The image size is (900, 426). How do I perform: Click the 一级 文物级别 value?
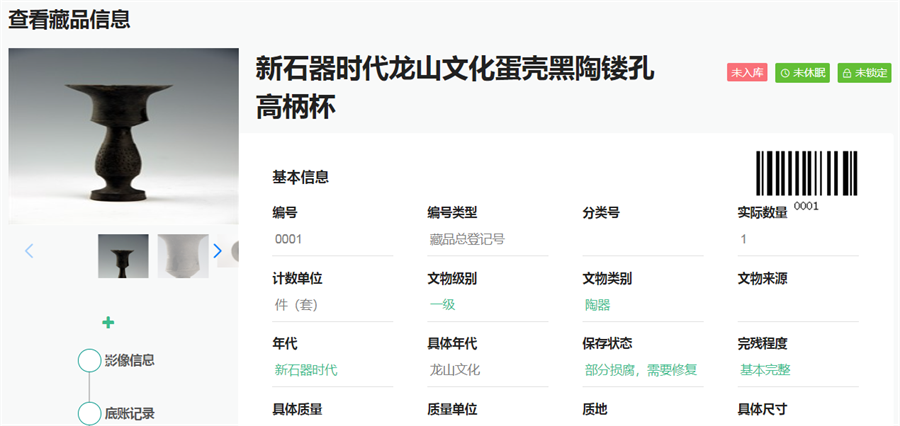pos(442,305)
